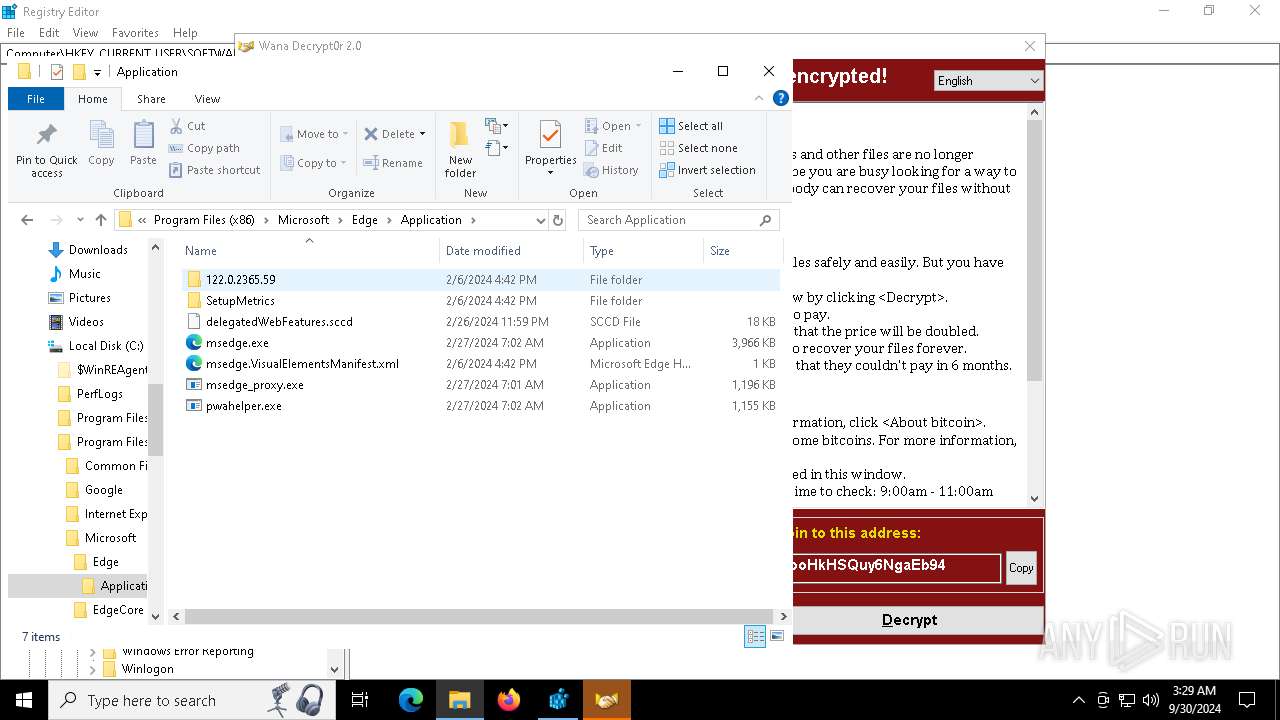This screenshot has width=1280, height=720.
Task: Switch to the View ribbon tab
Action: point(207,99)
